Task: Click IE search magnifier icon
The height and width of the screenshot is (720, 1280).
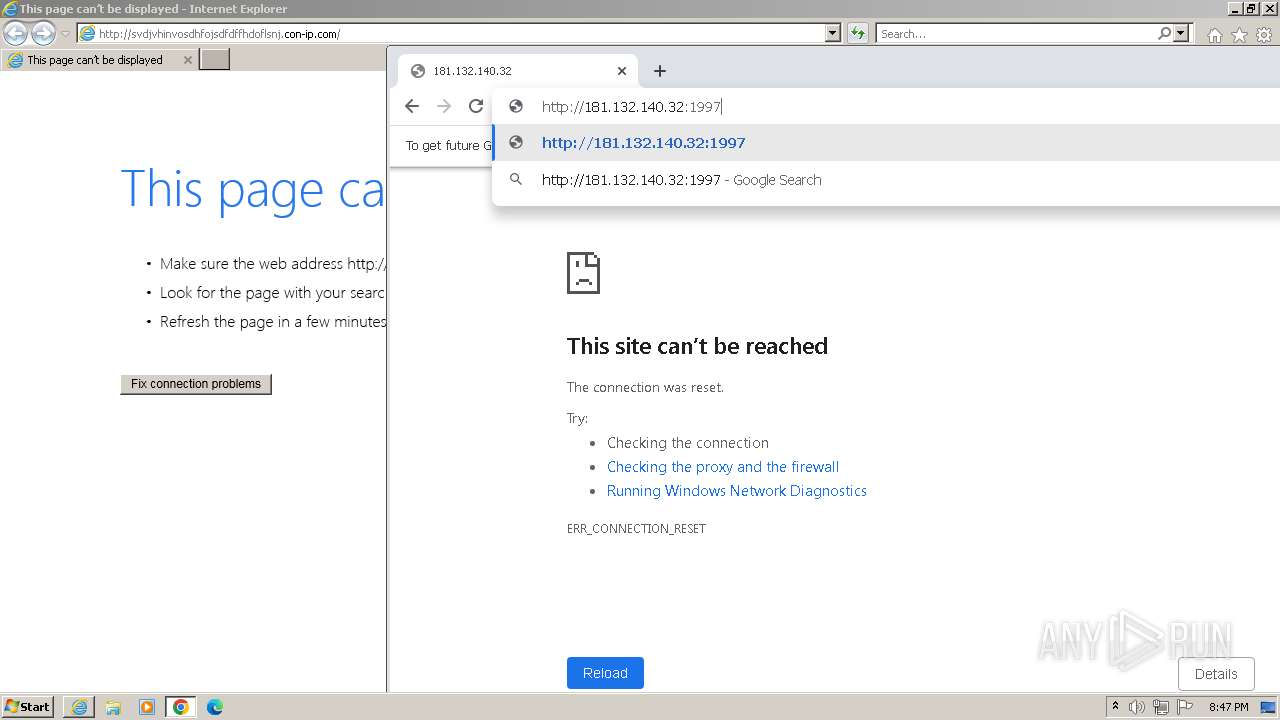Action: [x=1164, y=34]
